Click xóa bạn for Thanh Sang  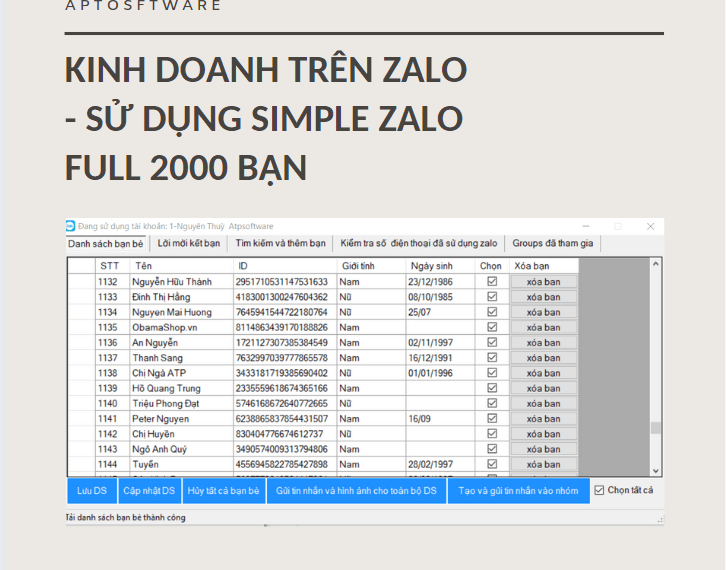[544, 358]
